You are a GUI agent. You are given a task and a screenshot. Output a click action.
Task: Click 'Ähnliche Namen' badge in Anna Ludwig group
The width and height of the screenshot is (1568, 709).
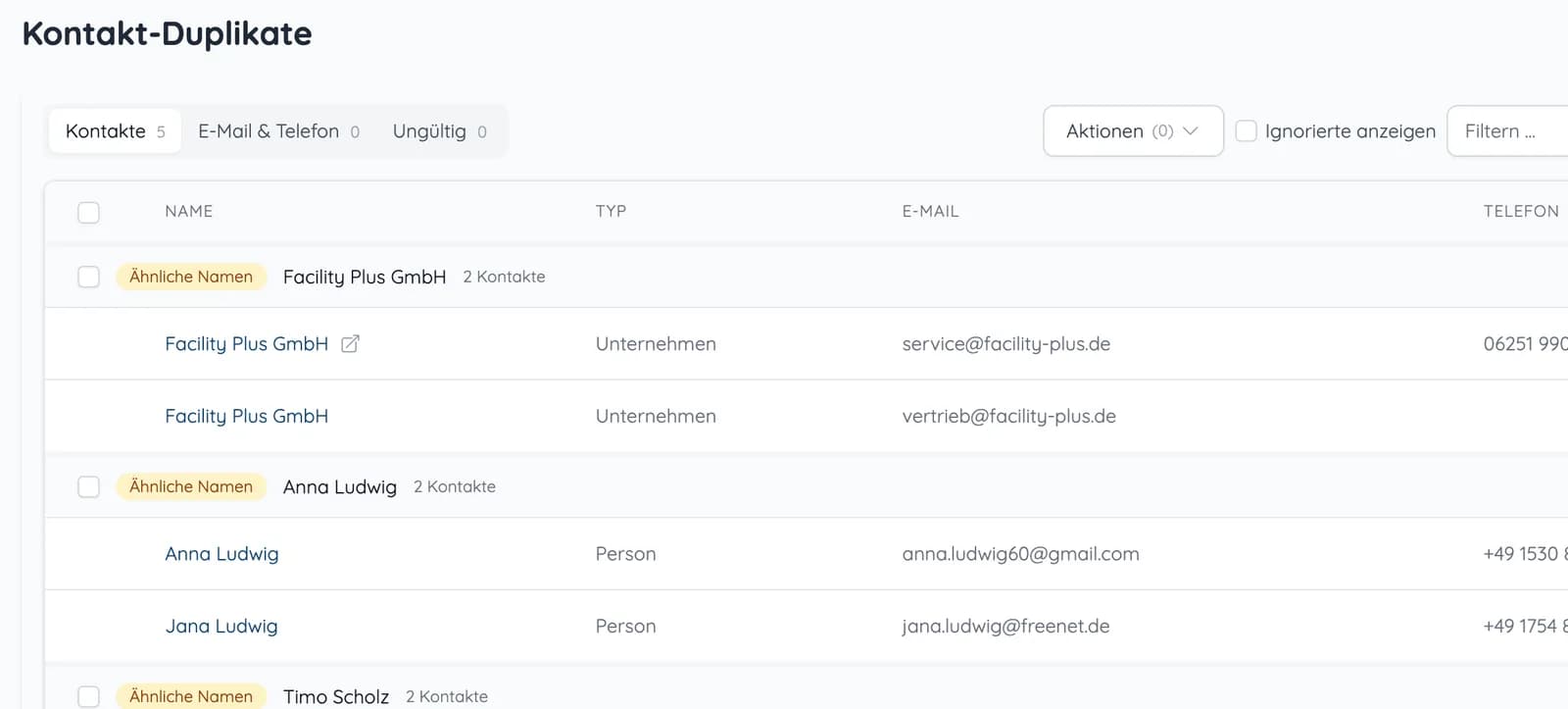191,486
